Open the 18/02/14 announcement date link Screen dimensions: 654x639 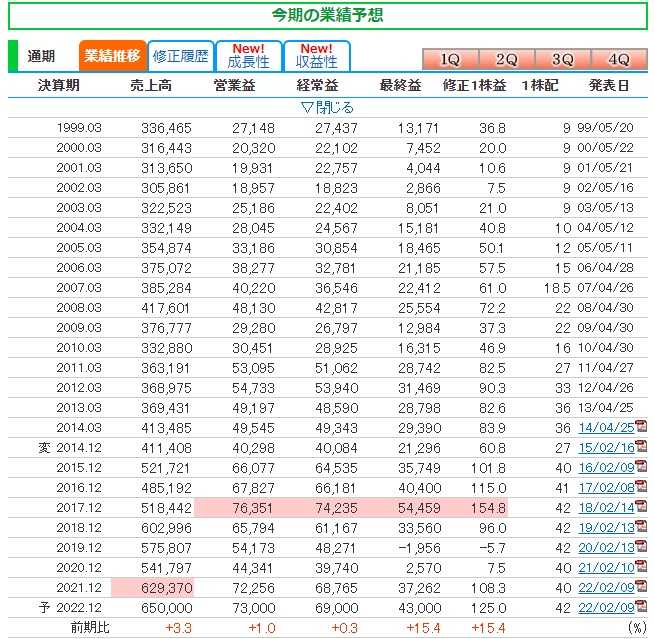tap(608, 507)
